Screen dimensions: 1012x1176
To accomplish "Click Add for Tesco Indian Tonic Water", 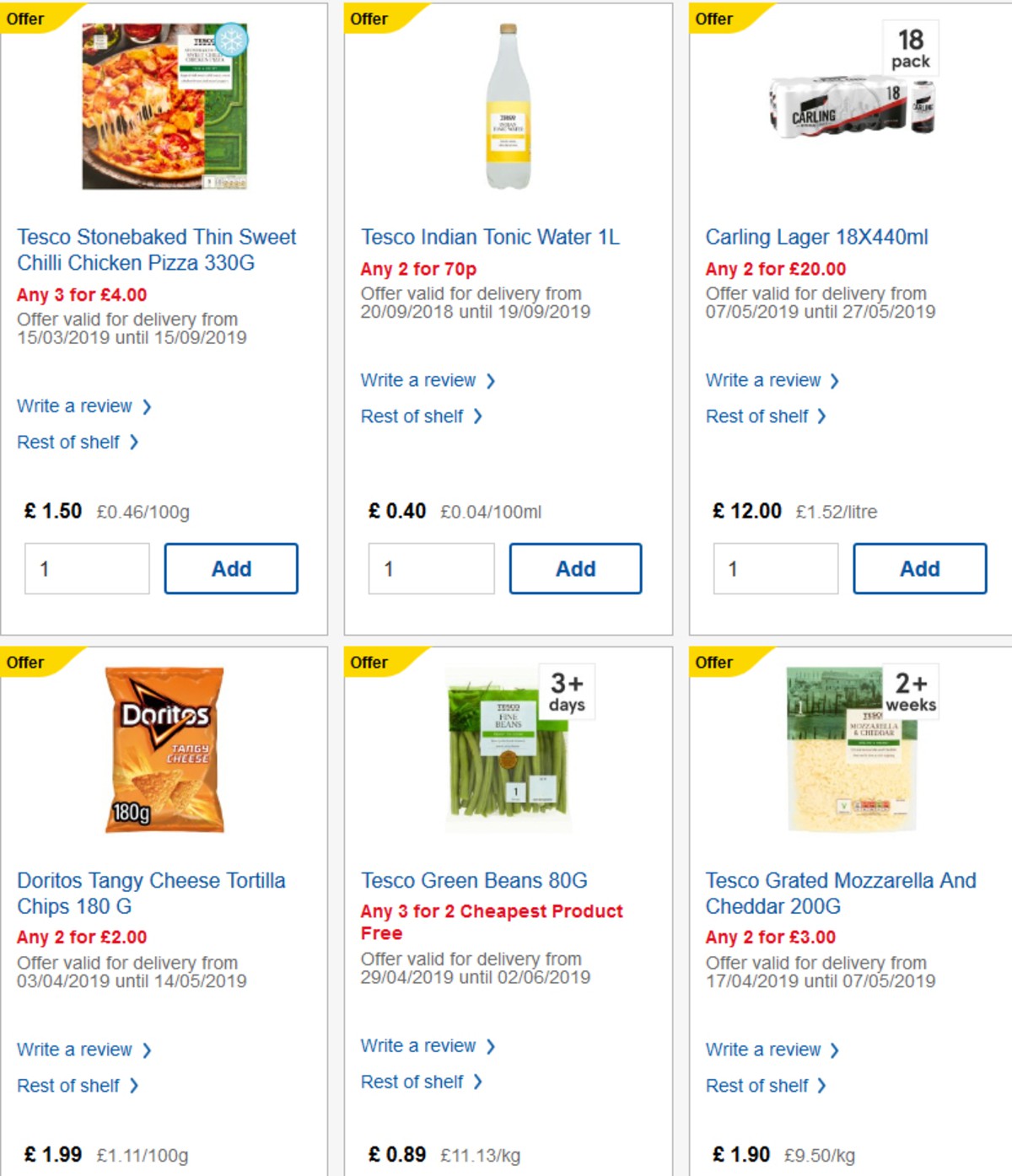I will pos(575,568).
